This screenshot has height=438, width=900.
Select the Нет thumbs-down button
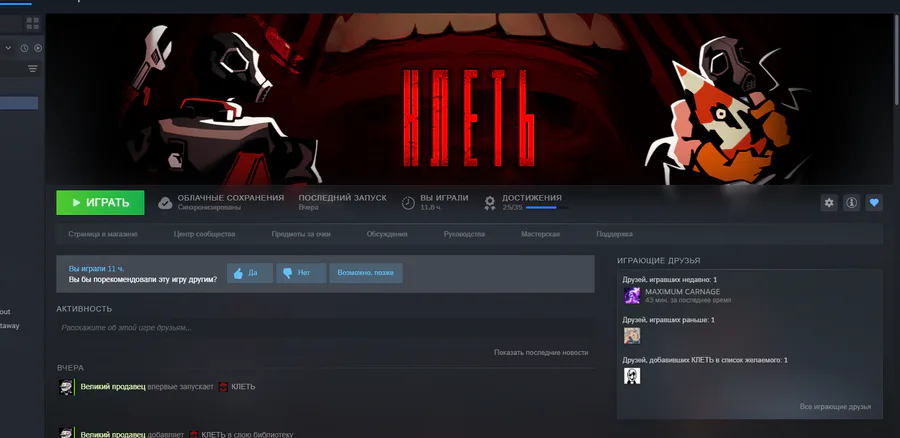pos(301,273)
